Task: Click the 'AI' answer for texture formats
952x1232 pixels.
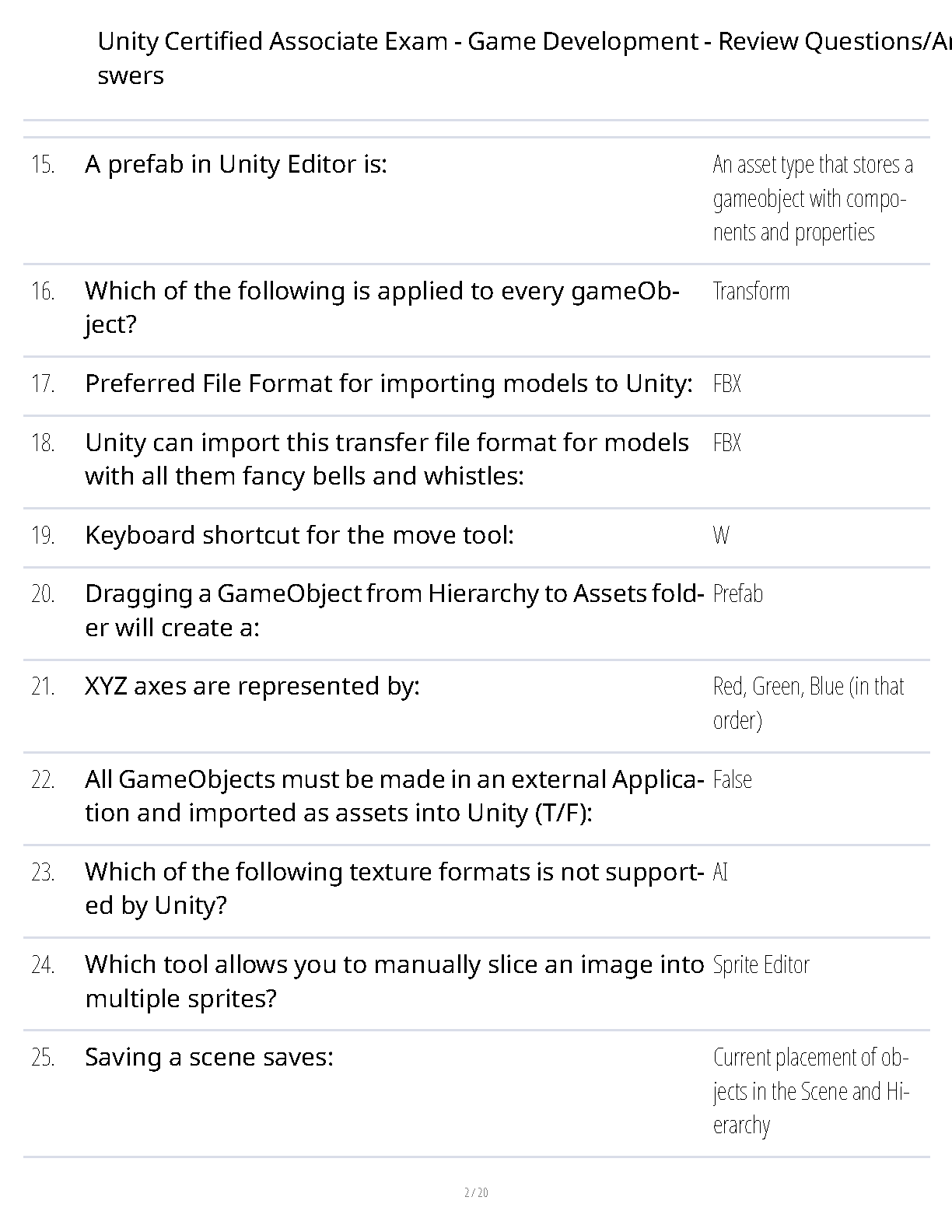Action: (720, 873)
